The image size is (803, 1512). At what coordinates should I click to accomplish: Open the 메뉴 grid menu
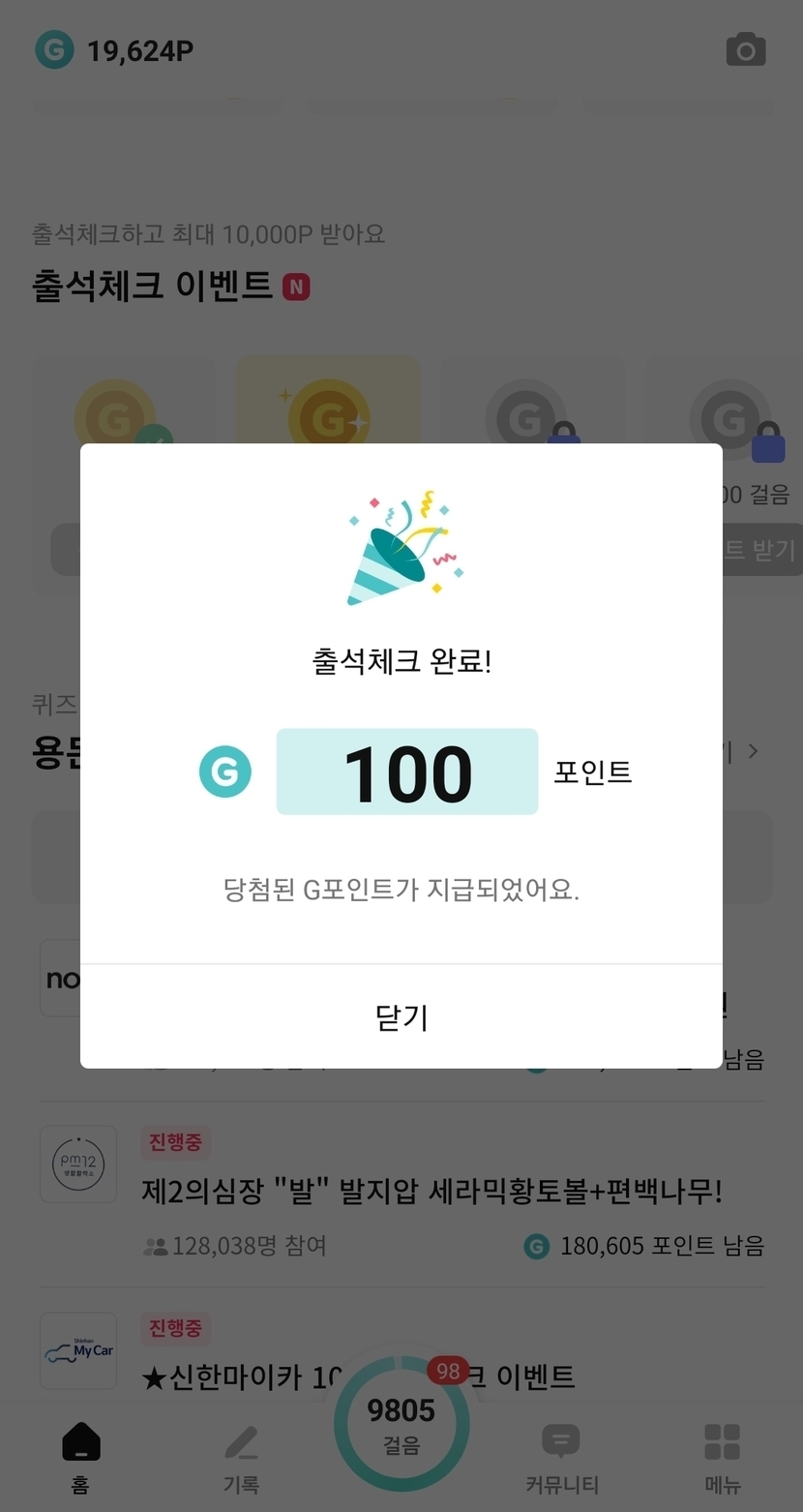pos(722,1457)
